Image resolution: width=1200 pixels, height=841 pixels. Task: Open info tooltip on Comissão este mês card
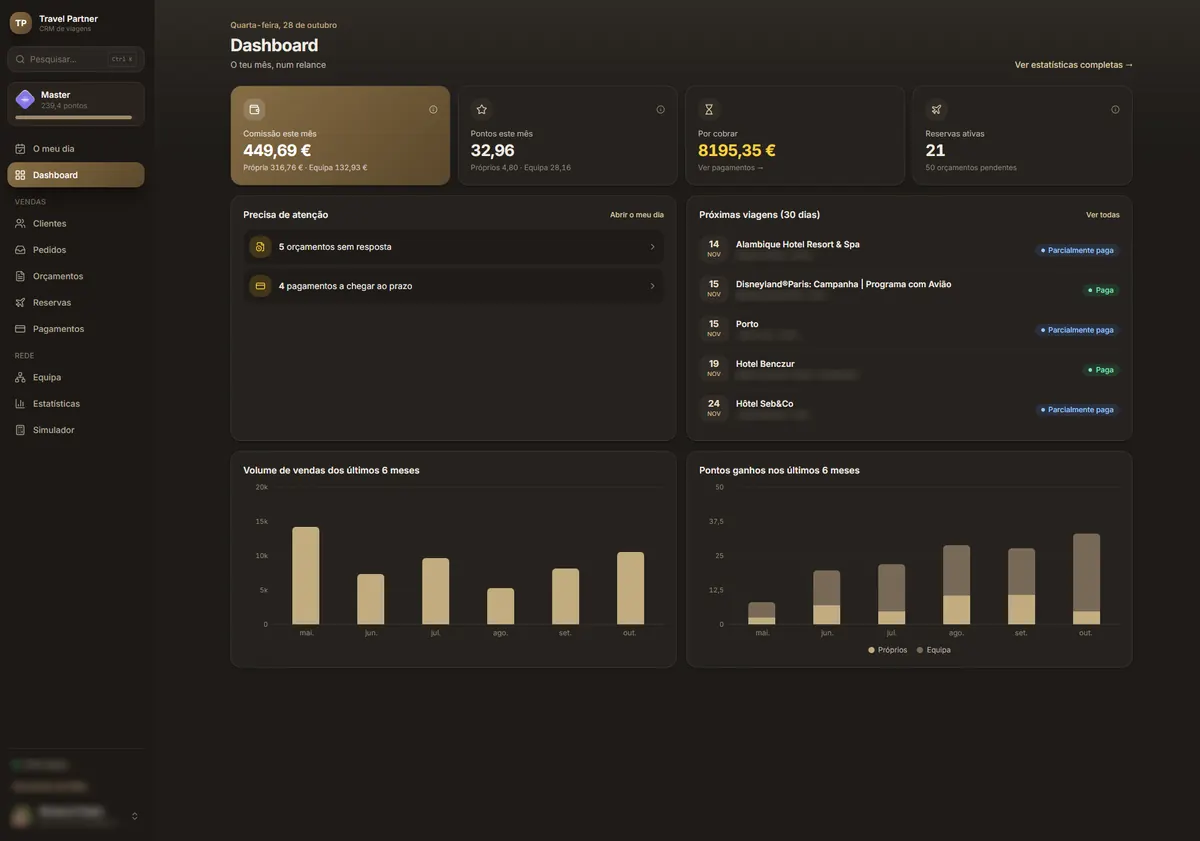433,109
